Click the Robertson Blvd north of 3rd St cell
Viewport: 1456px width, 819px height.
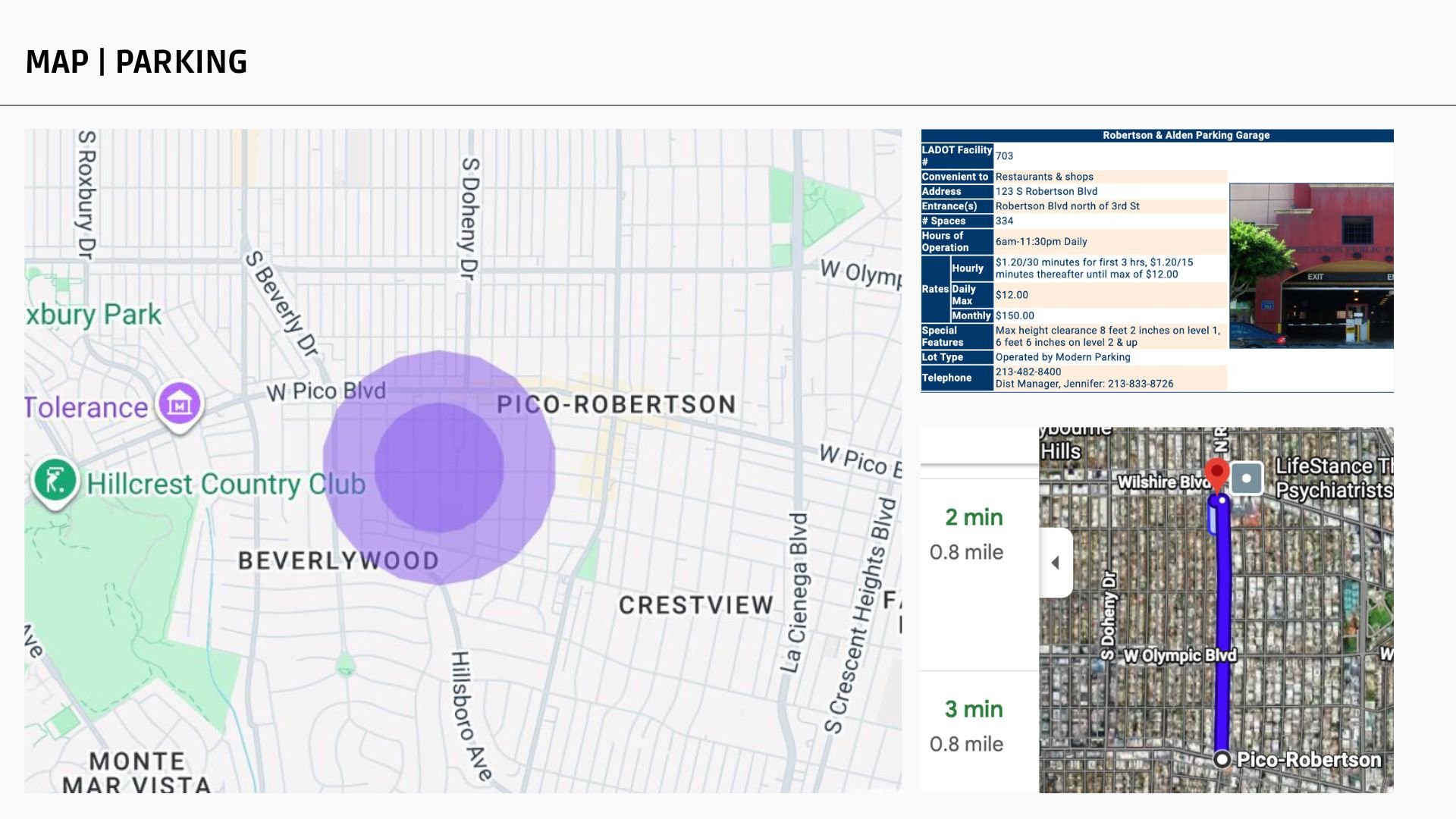(x=1110, y=206)
